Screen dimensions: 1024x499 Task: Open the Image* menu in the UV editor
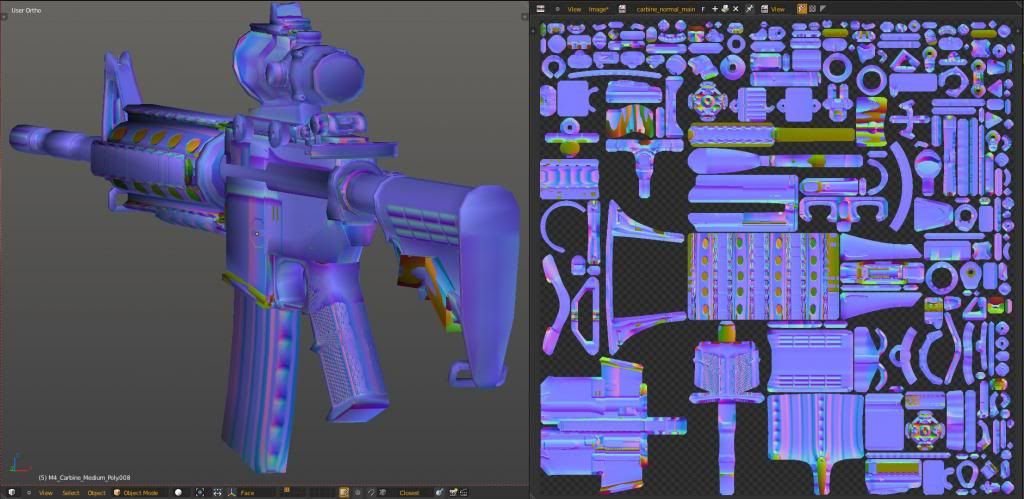coord(599,8)
